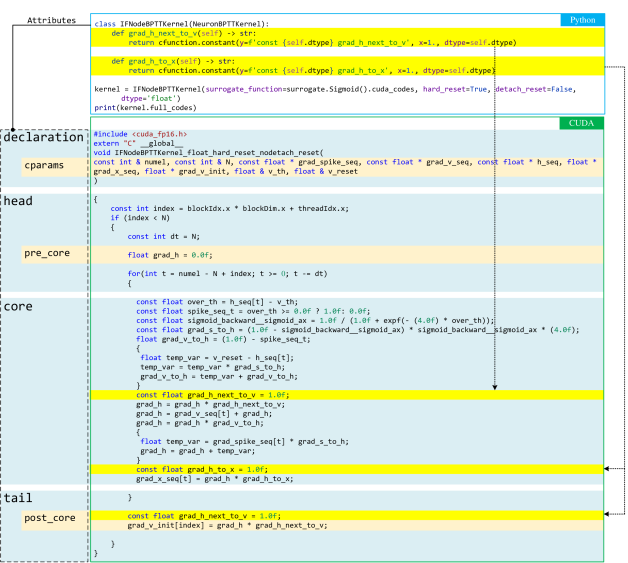
Task: Select the core section label
Action: coord(18,306)
